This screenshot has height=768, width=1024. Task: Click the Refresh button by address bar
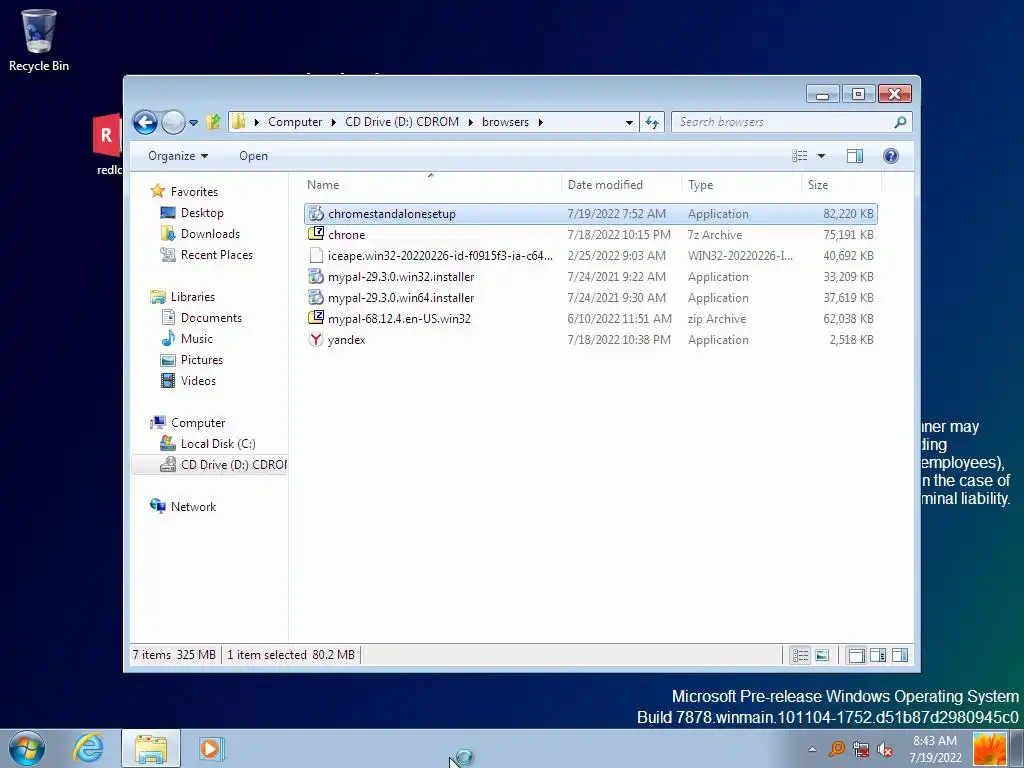click(652, 122)
